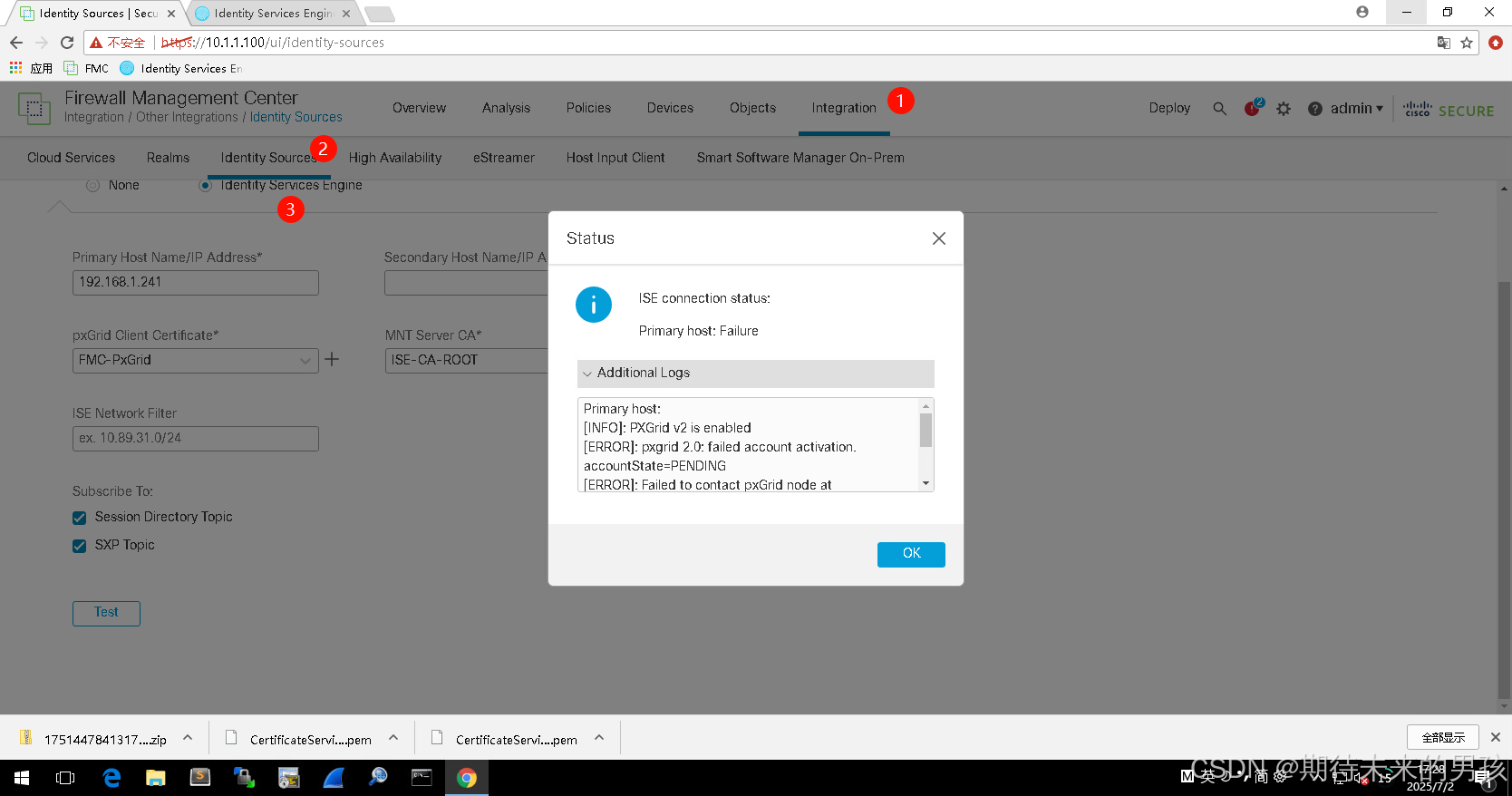This screenshot has width=1512, height=796.
Task: Click the Additional Logs scrollbar down arrow
Action: [x=926, y=483]
